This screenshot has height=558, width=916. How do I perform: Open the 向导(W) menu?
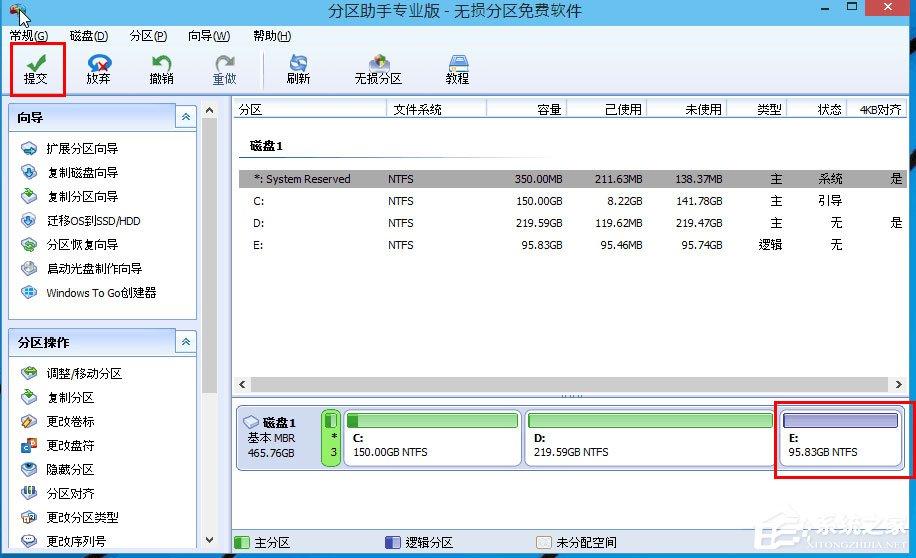pos(209,36)
